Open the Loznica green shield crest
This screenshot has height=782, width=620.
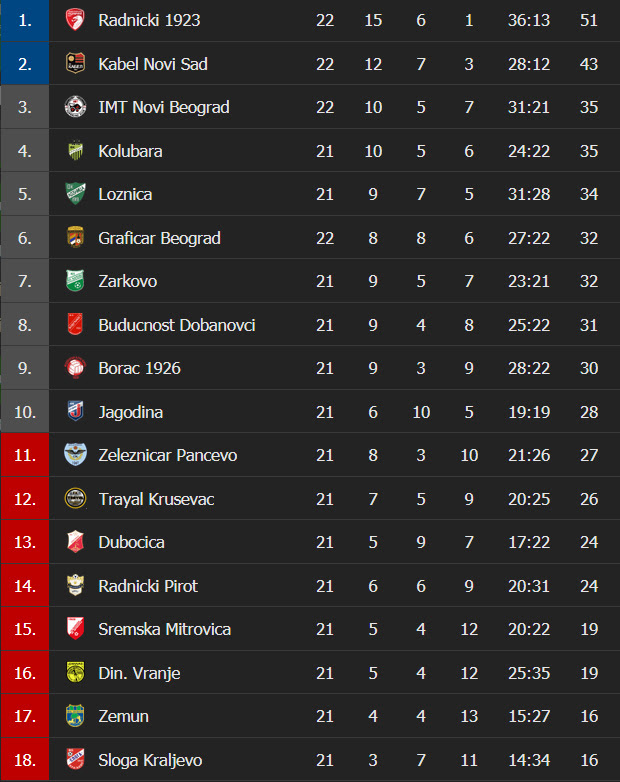click(75, 194)
